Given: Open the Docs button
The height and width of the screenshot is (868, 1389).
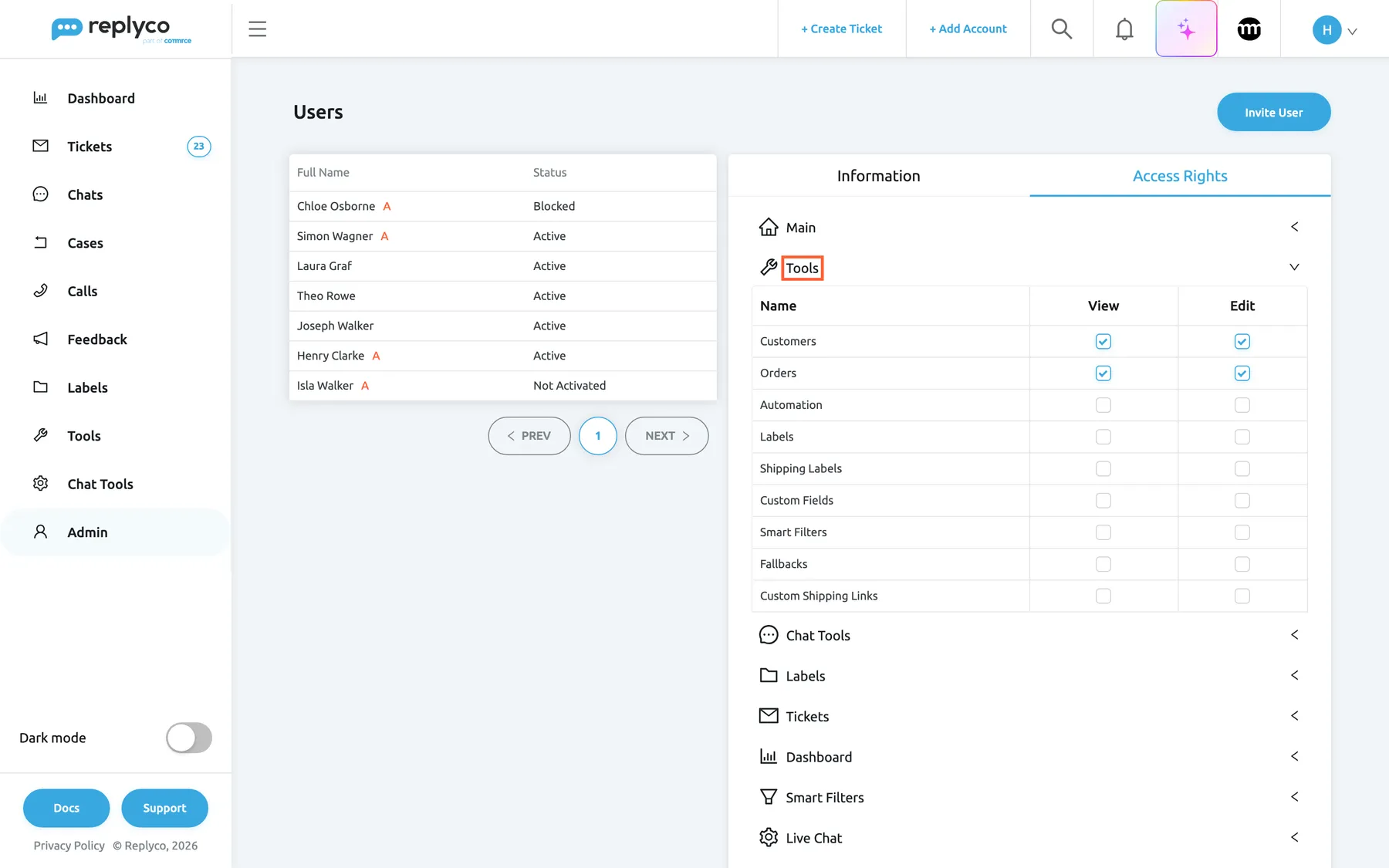Looking at the screenshot, I should (x=66, y=808).
